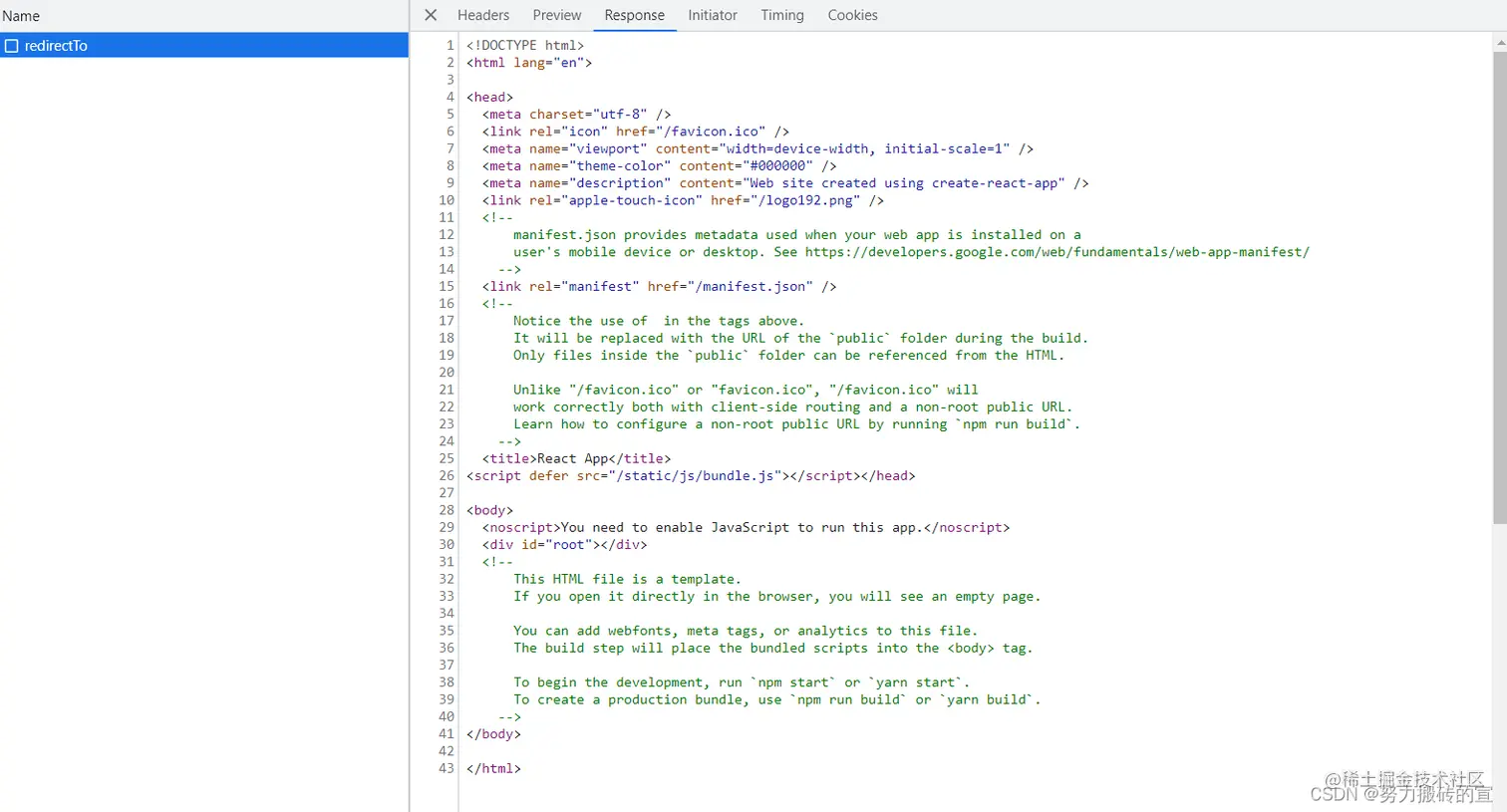Click the description meta tag line

(x=785, y=182)
